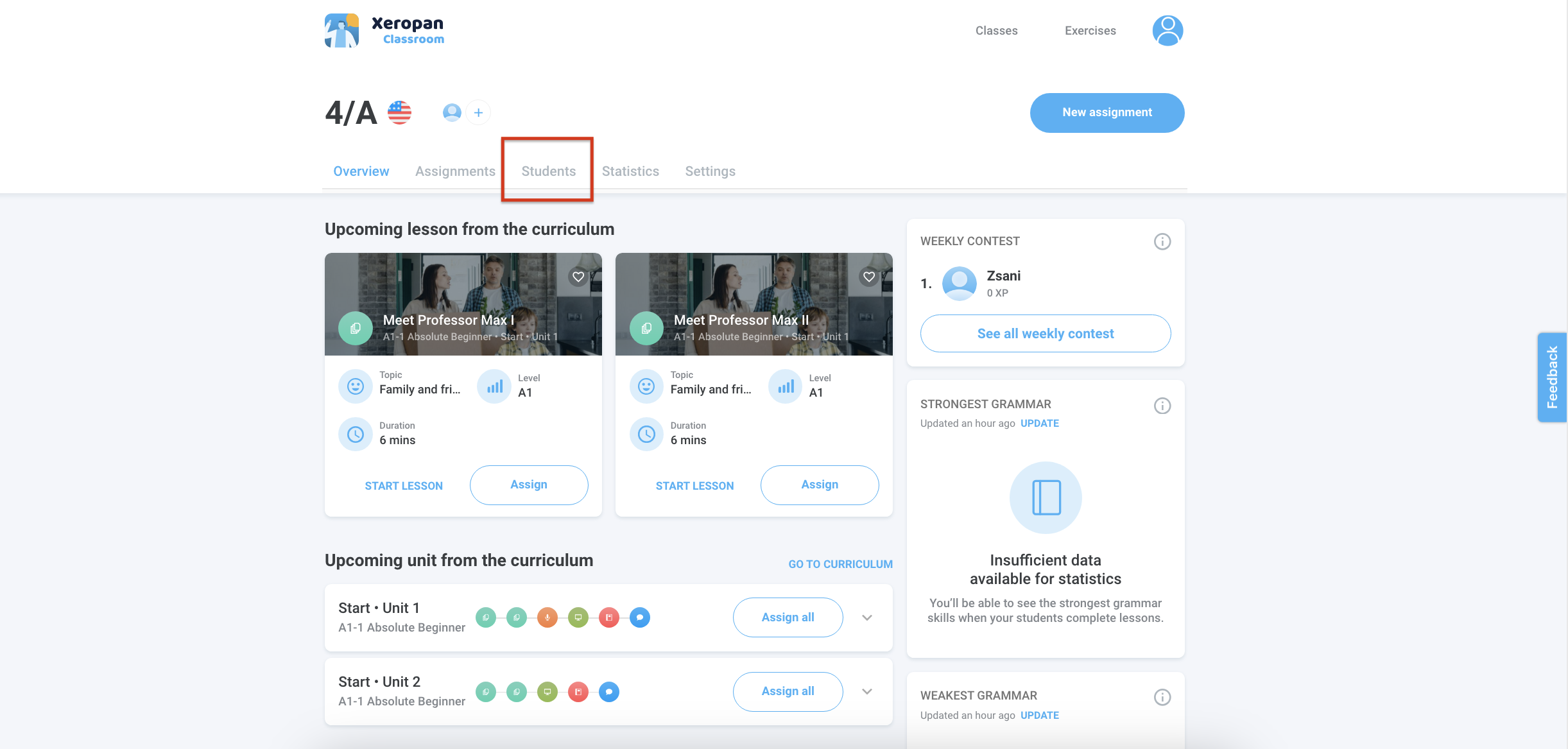The image size is (1568, 749).
Task: Click the New assignment button
Action: tap(1107, 113)
